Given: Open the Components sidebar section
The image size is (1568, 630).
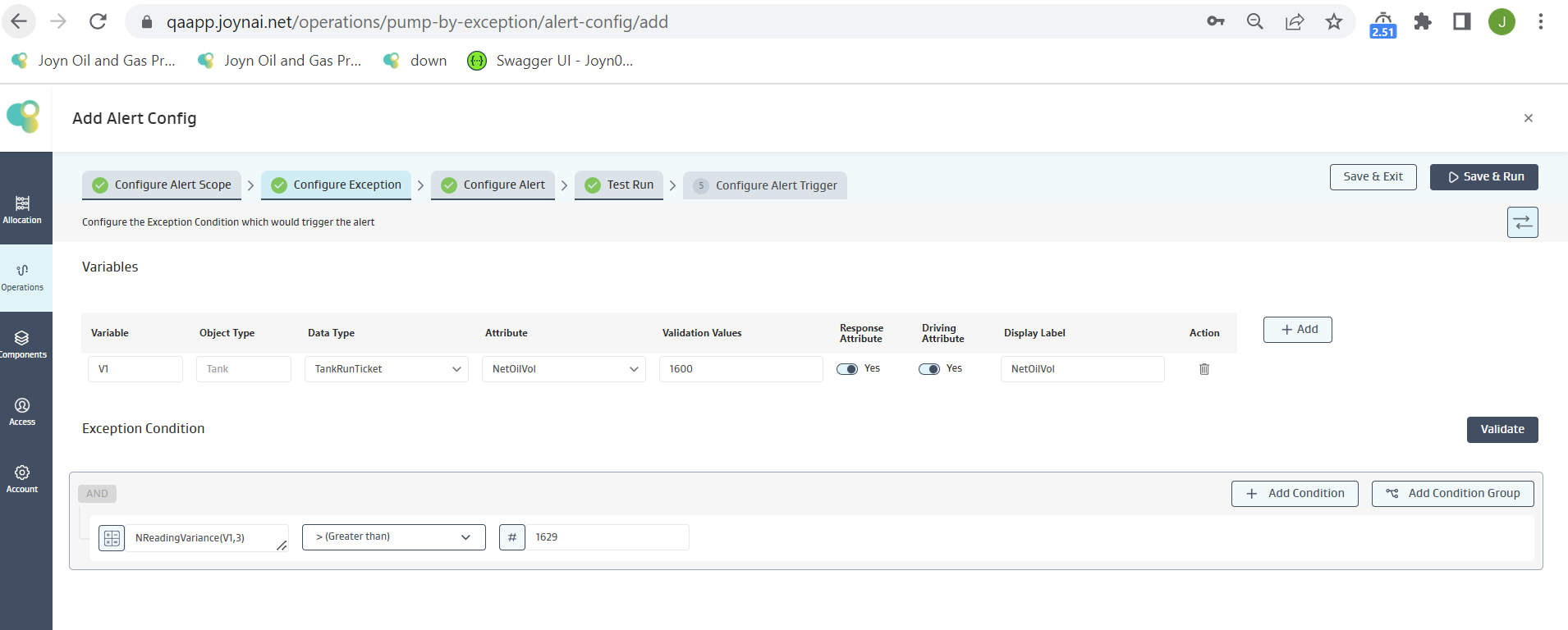Looking at the screenshot, I should (x=22, y=345).
